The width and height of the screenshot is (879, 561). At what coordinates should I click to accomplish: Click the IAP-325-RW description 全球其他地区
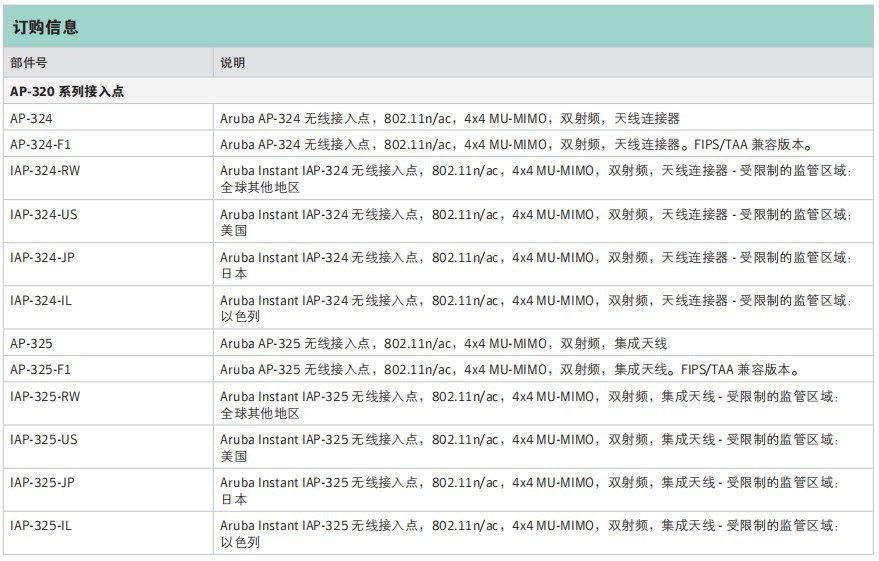click(529, 405)
